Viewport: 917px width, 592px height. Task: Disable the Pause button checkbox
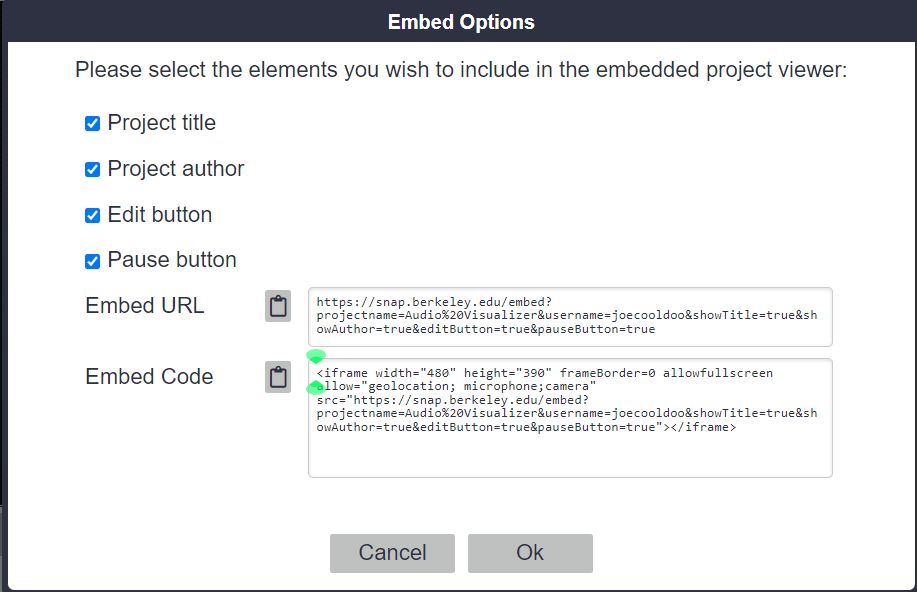click(x=93, y=261)
